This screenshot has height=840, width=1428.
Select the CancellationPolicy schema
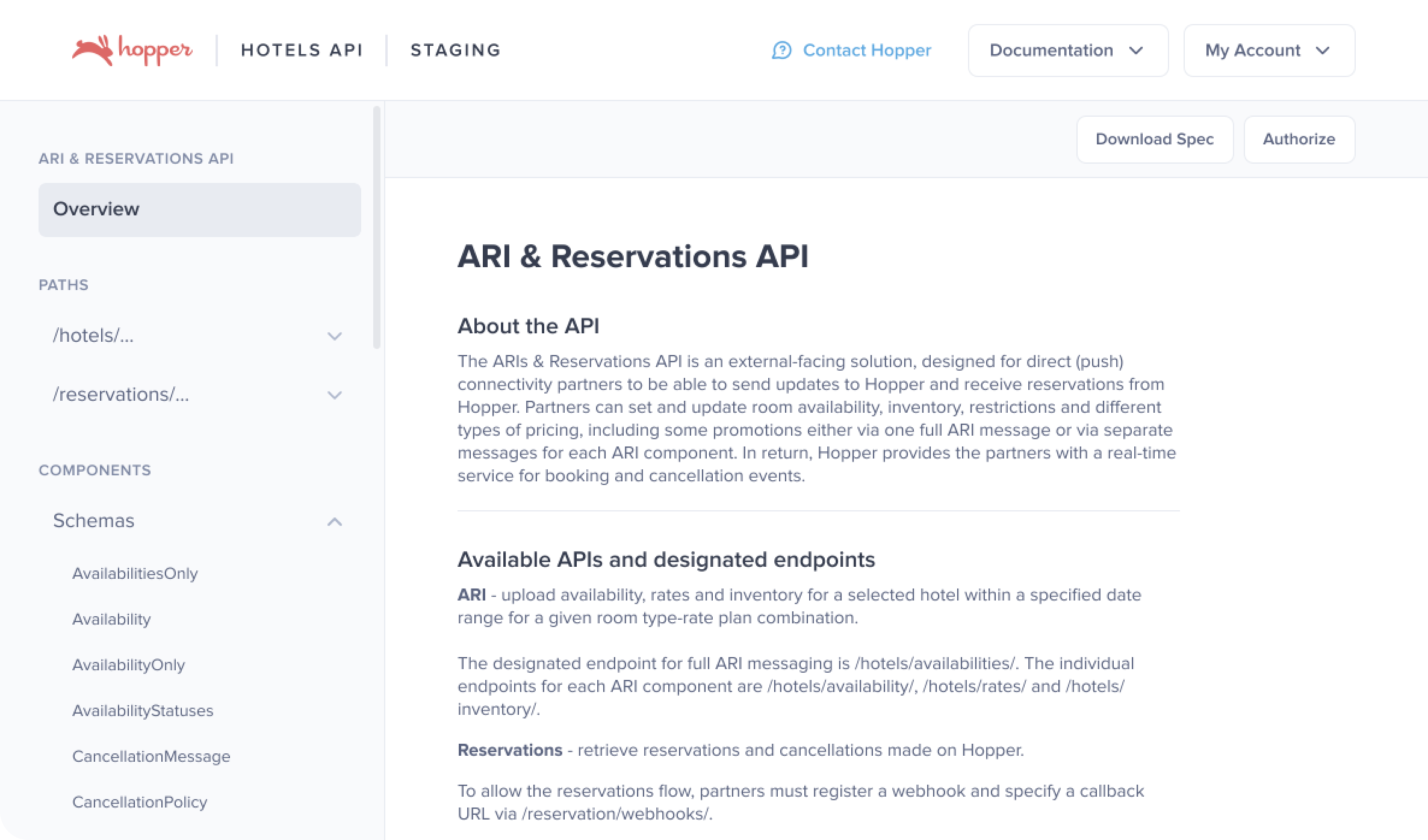point(140,802)
